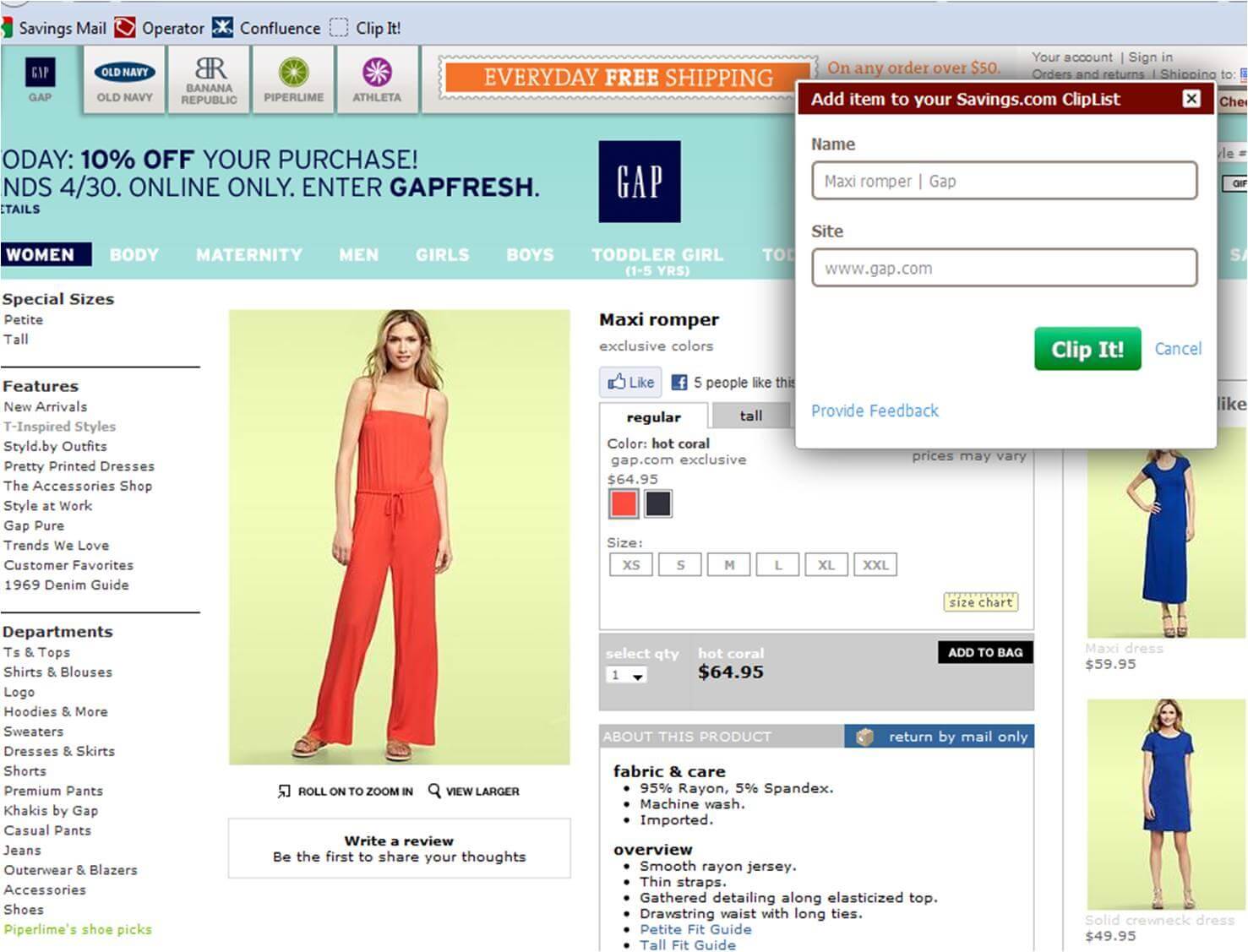The height and width of the screenshot is (952, 1248).
Task: Click the Write a review box
Action: (x=400, y=848)
